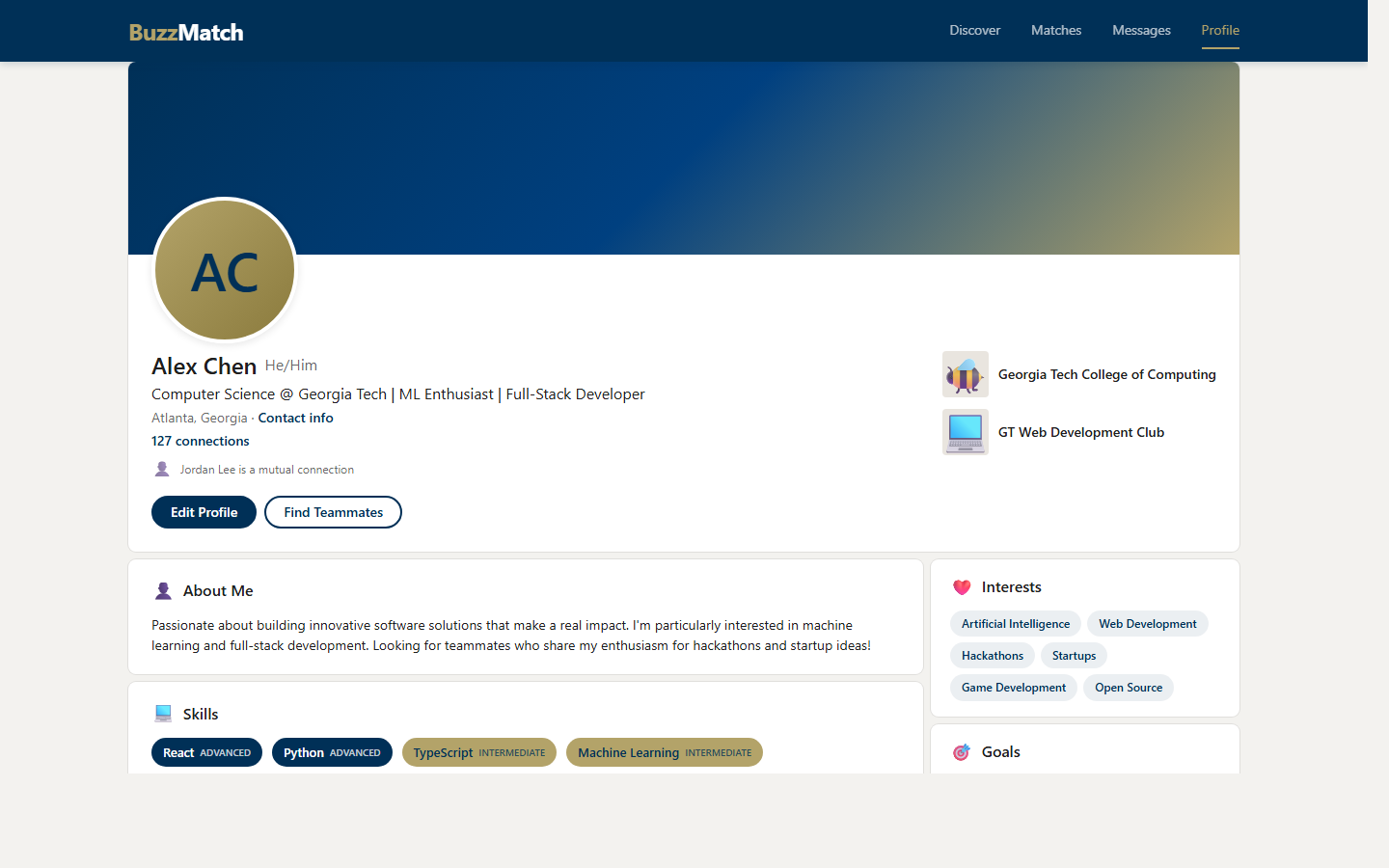Viewport: 1389px width, 868px height.
Task: Open the Discover page
Action: click(x=974, y=30)
